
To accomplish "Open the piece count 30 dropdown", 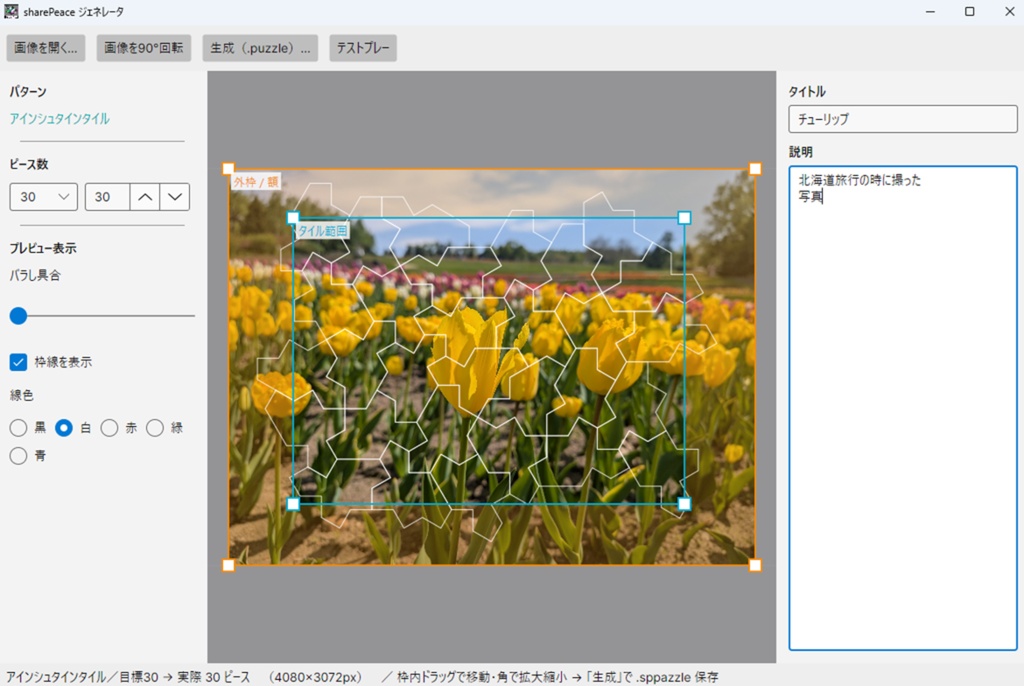I will [x=44, y=197].
